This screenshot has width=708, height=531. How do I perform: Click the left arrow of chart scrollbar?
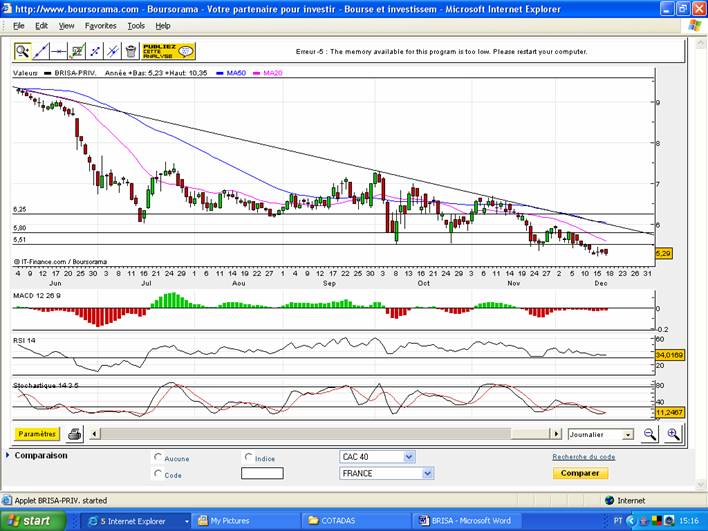(x=94, y=434)
